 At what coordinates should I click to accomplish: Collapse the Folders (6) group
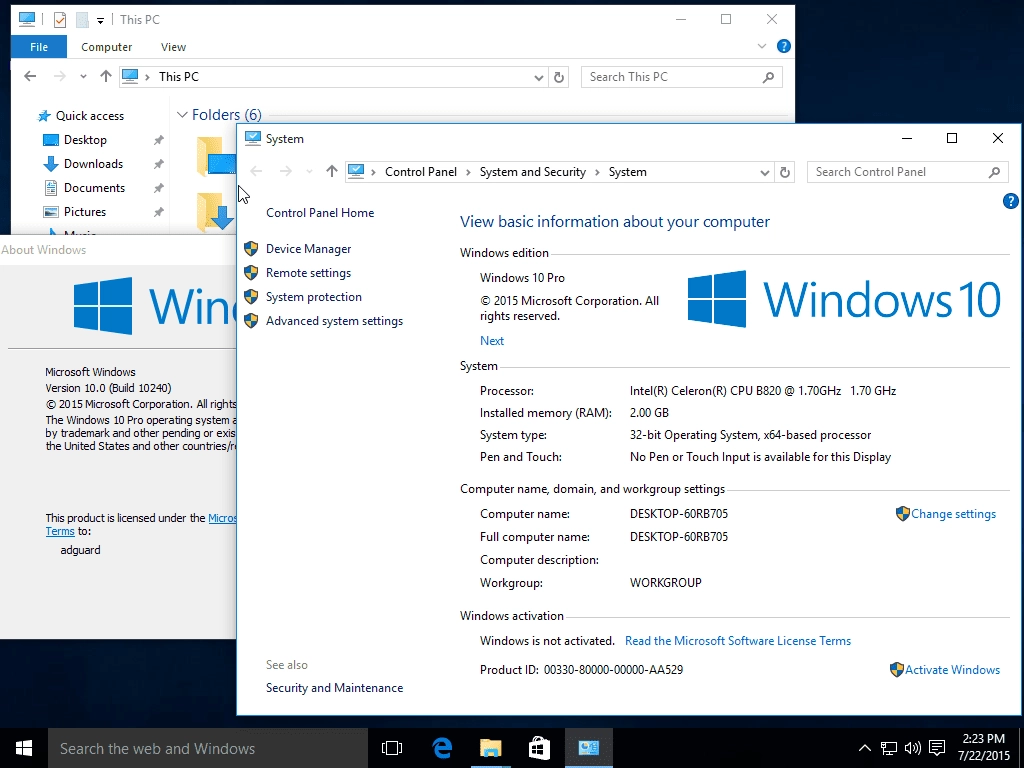(x=182, y=115)
